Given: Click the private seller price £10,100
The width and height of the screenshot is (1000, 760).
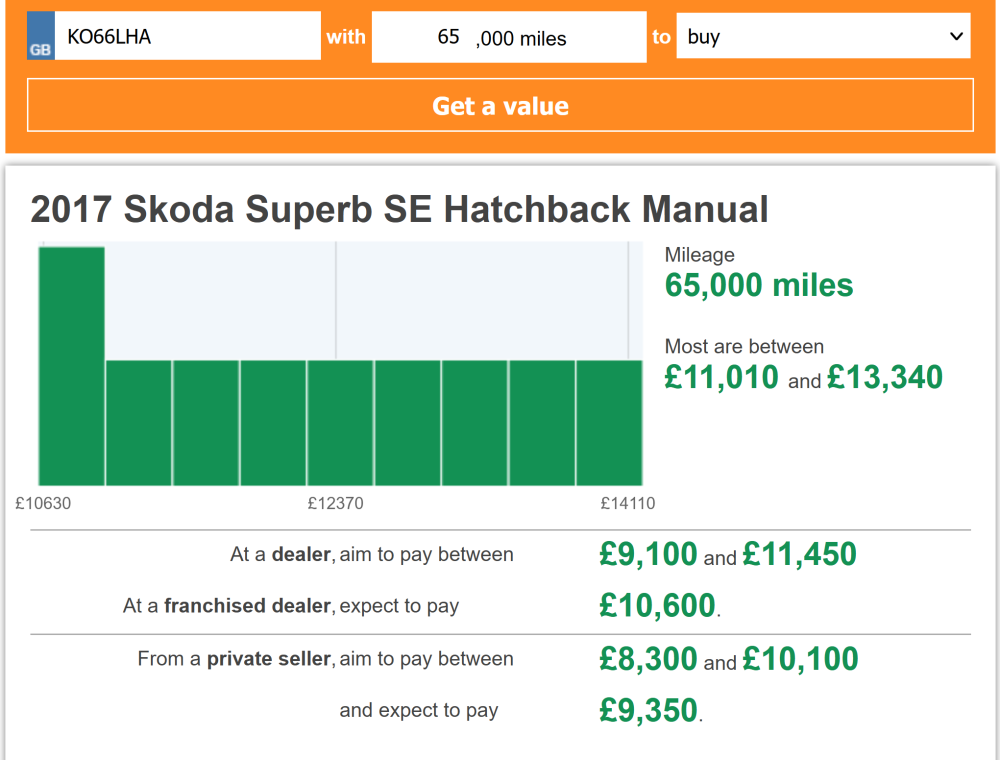Looking at the screenshot, I should pyautogui.click(x=801, y=659).
